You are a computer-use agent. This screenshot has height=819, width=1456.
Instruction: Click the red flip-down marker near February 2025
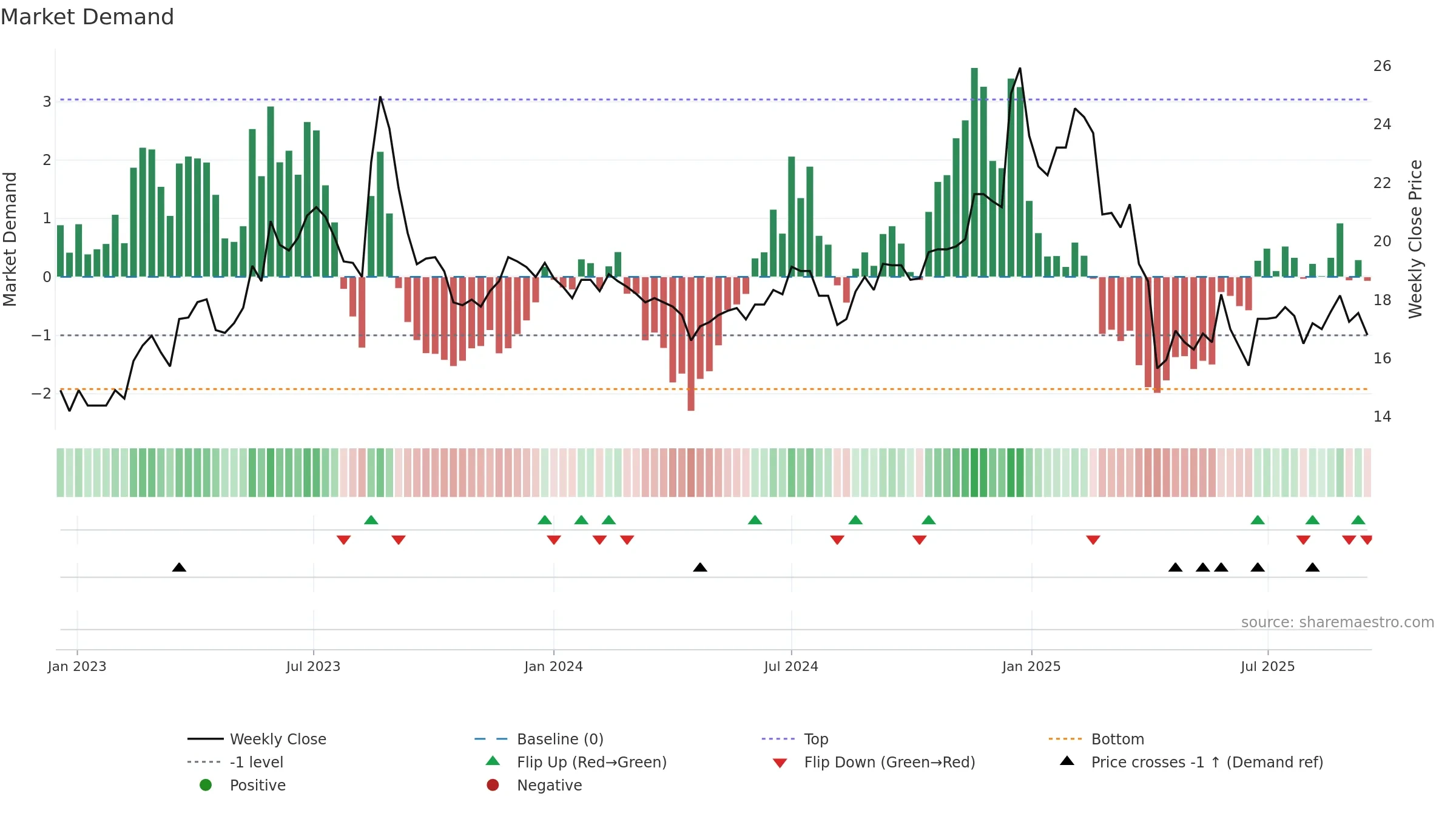pyautogui.click(x=1093, y=540)
